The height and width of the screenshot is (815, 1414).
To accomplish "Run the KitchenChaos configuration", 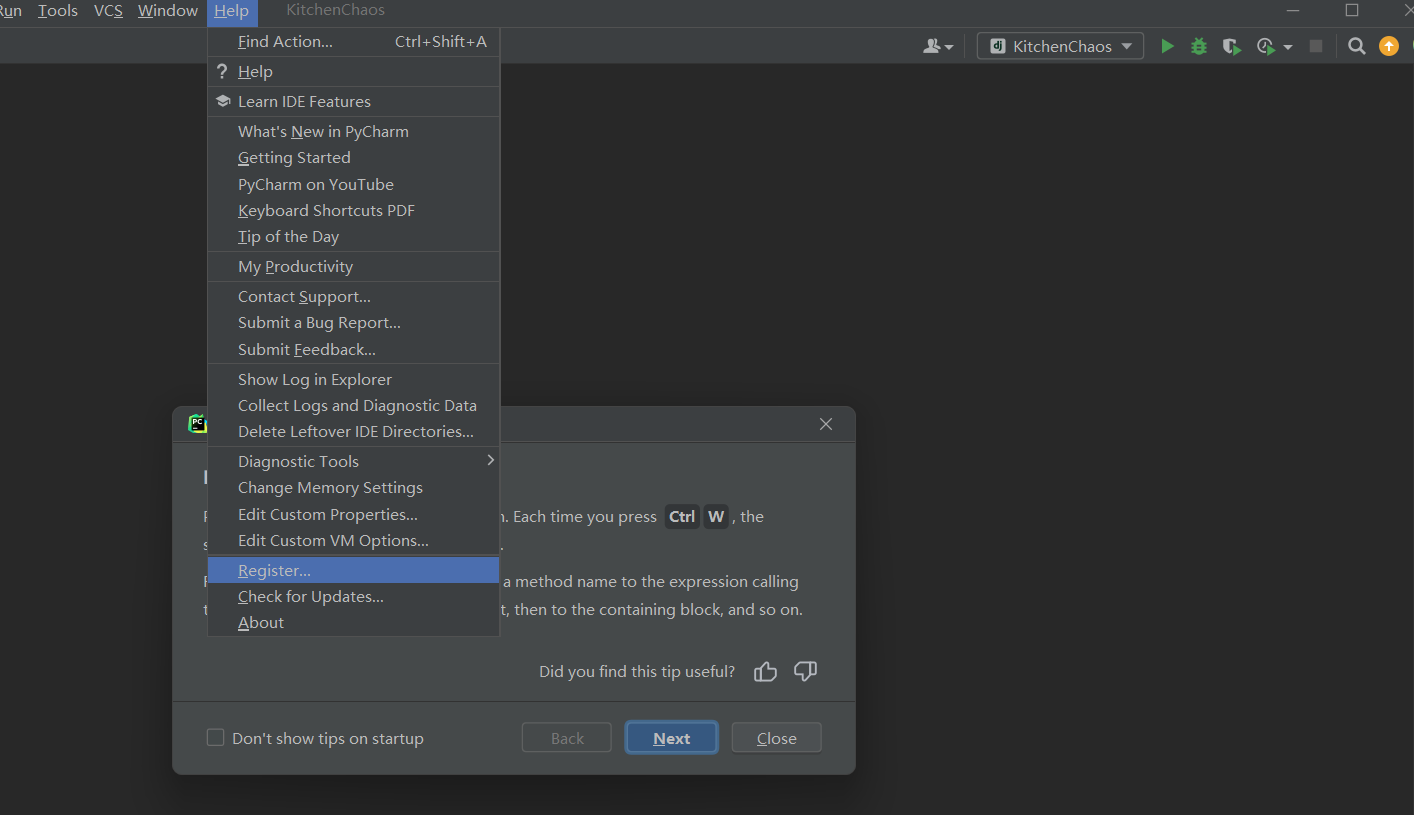I will (x=1167, y=46).
